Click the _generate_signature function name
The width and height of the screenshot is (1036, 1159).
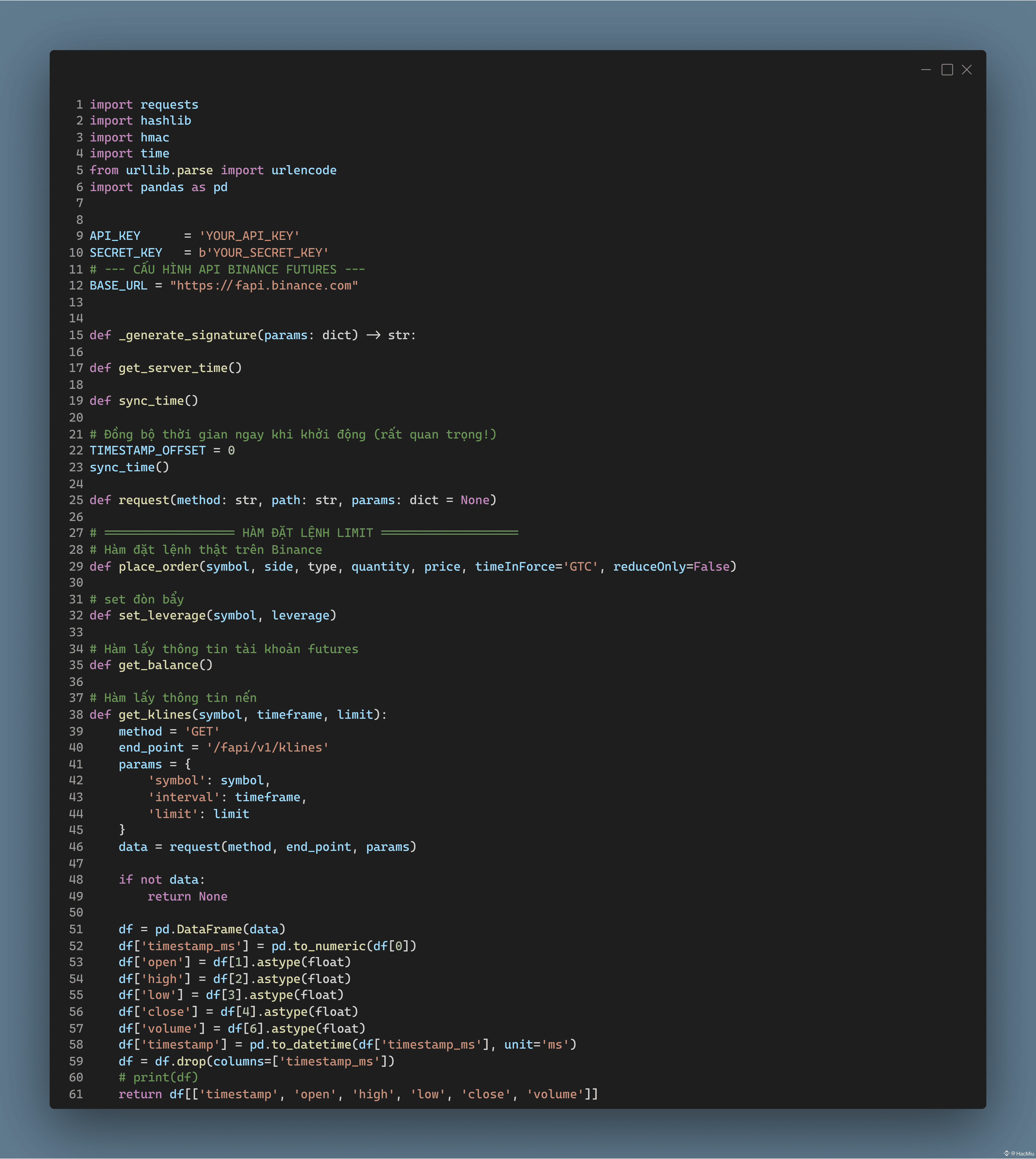[188, 335]
